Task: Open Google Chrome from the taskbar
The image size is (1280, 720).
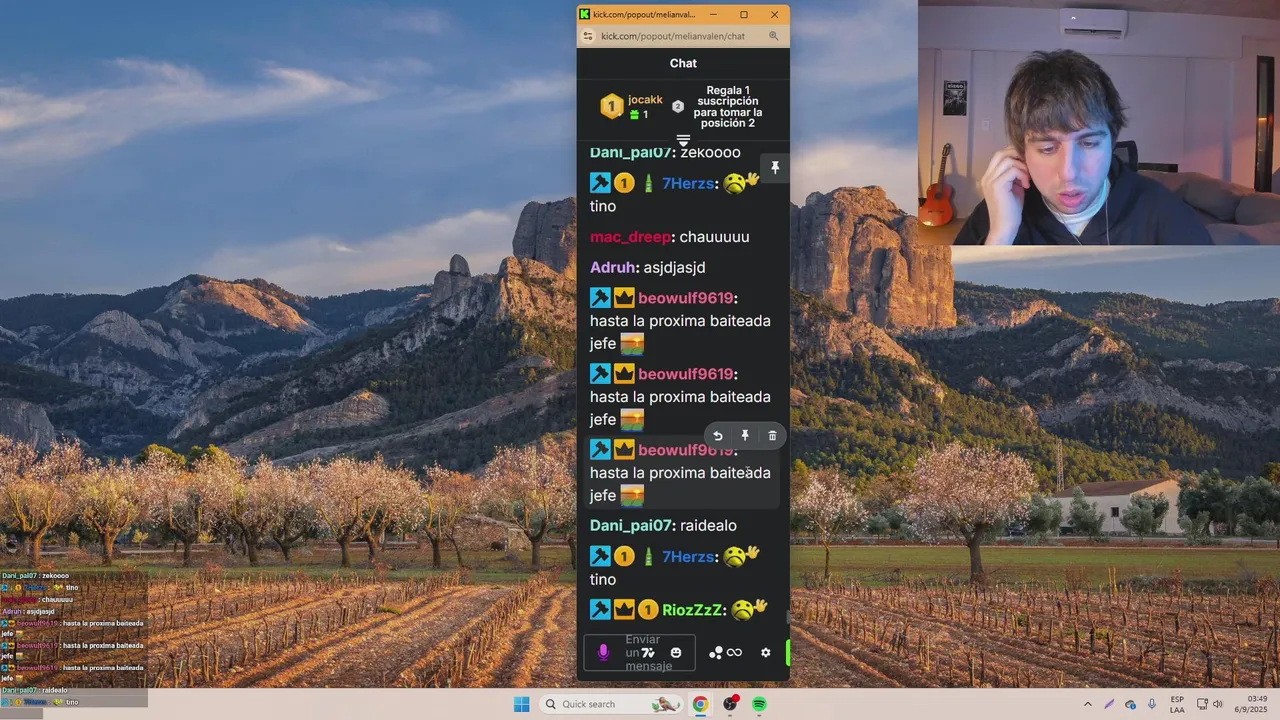Action: [x=700, y=704]
